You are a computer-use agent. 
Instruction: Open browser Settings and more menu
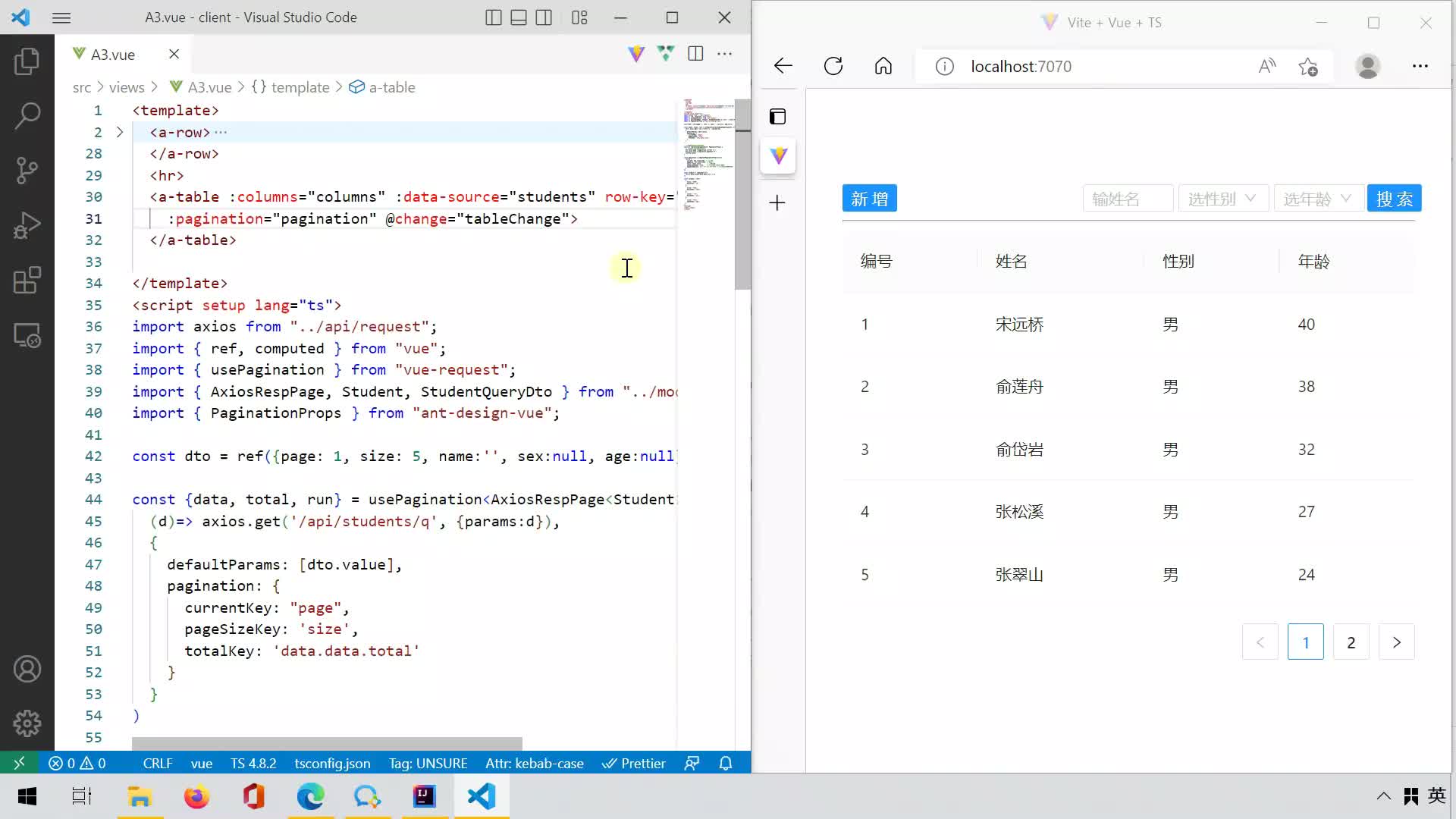1420,67
